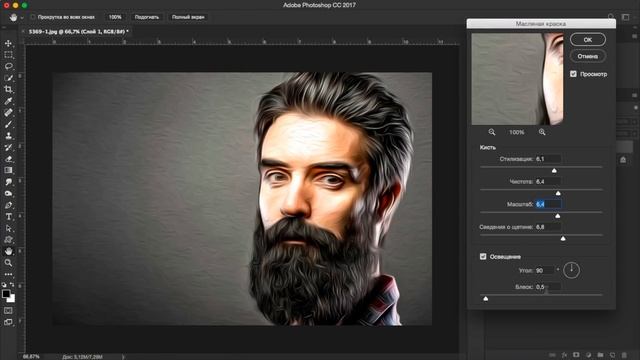Open the workspace switcher in options bar
Viewport: 640px width, 360px height.
625,17
